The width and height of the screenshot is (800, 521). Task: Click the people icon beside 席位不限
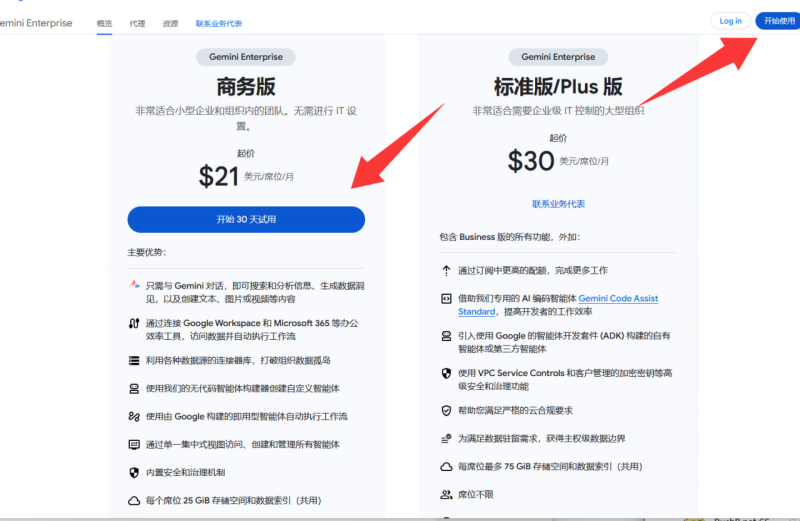pyautogui.click(x=446, y=494)
